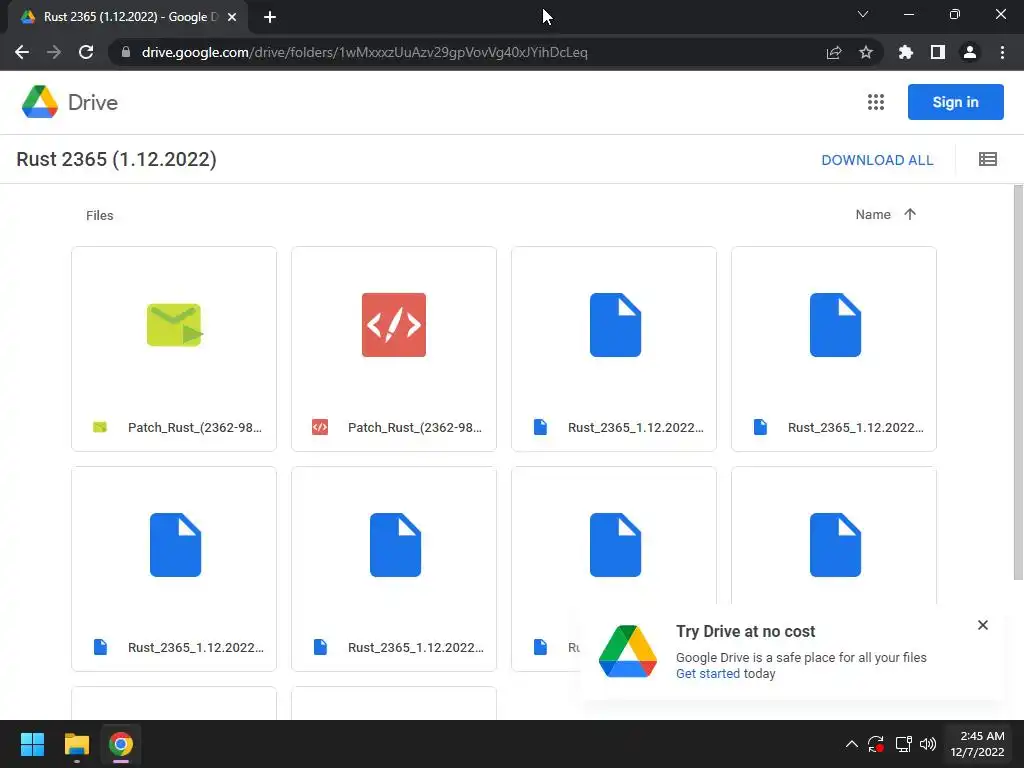Open Chrome extensions menu
1024x768 pixels.
[x=906, y=52]
